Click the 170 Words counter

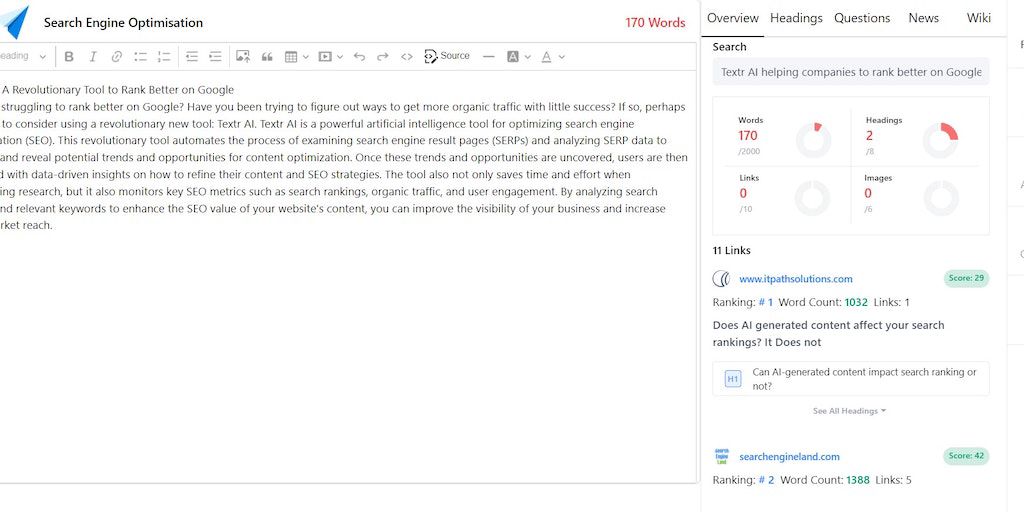[x=655, y=23]
